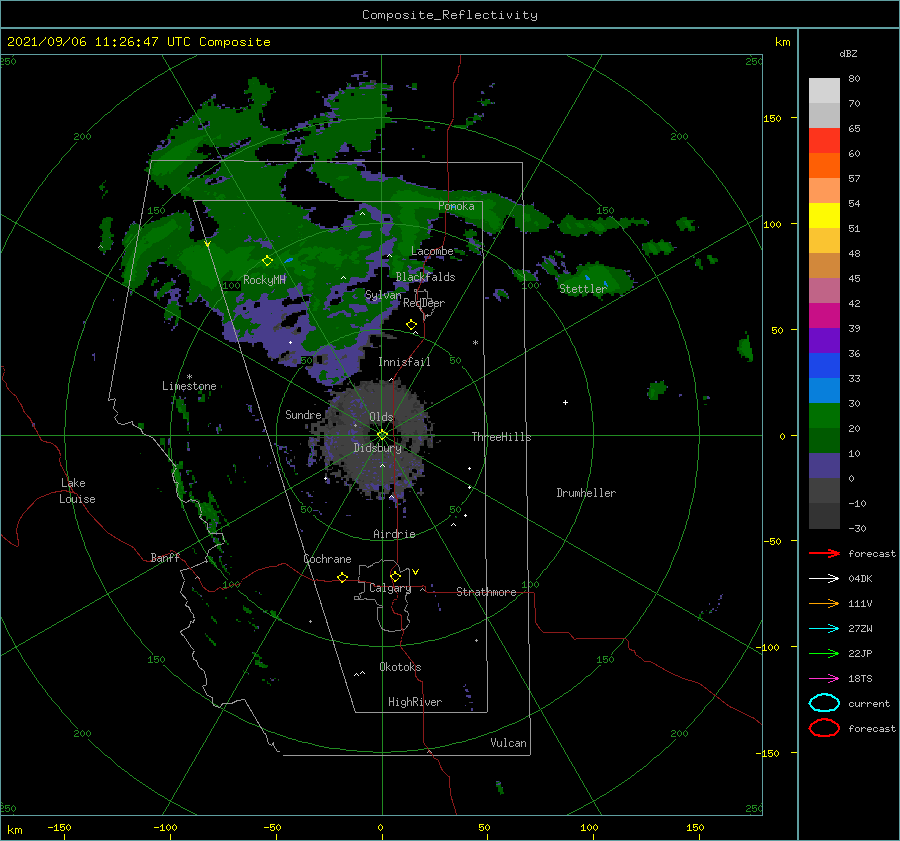Click the Limestone label
The width and height of the screenshot is (900, 841).
click(x=189, y=386)
